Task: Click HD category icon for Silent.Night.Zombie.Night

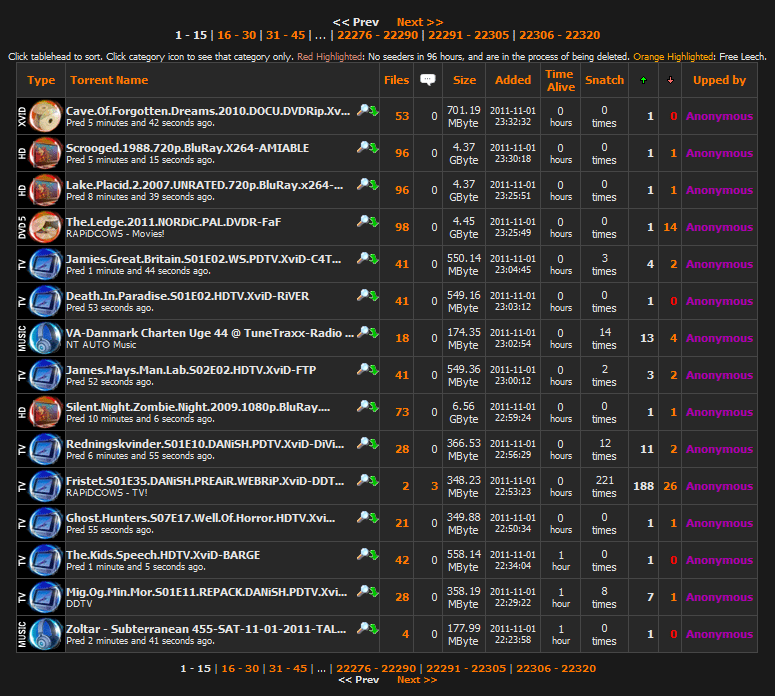Action: click(x=41, y=412)
